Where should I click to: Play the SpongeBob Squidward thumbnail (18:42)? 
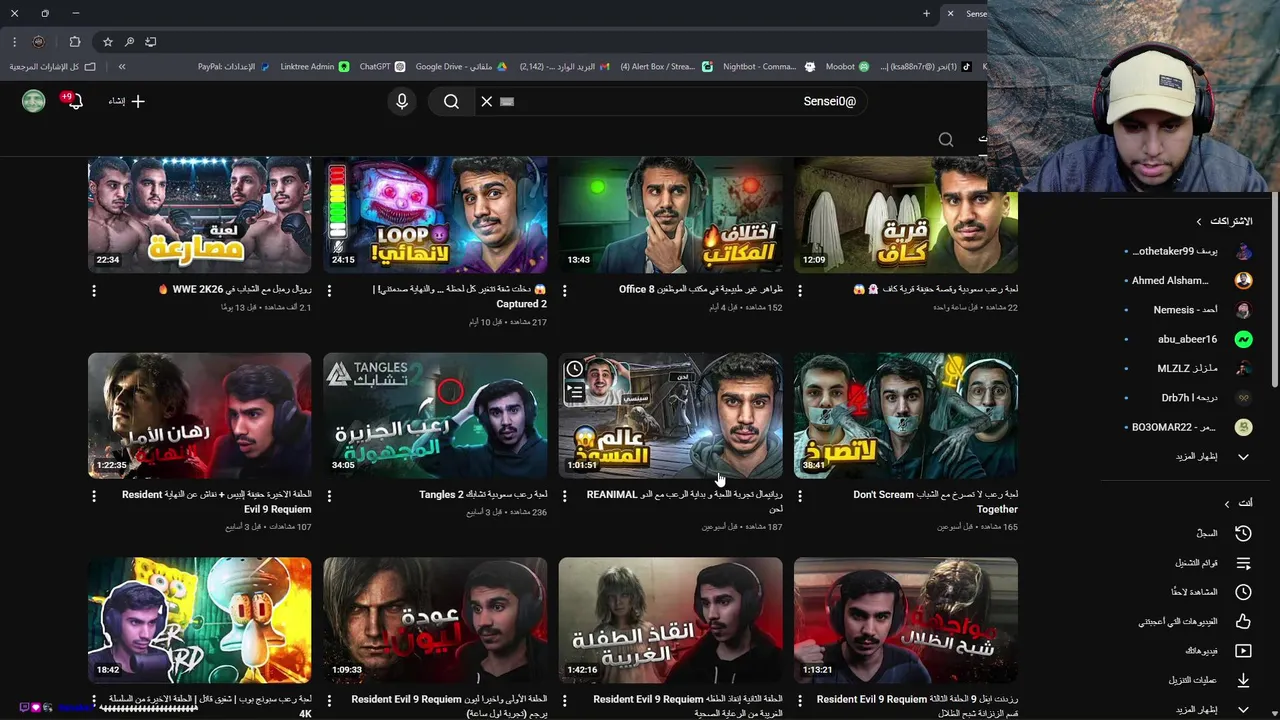[x=199, y=620]
